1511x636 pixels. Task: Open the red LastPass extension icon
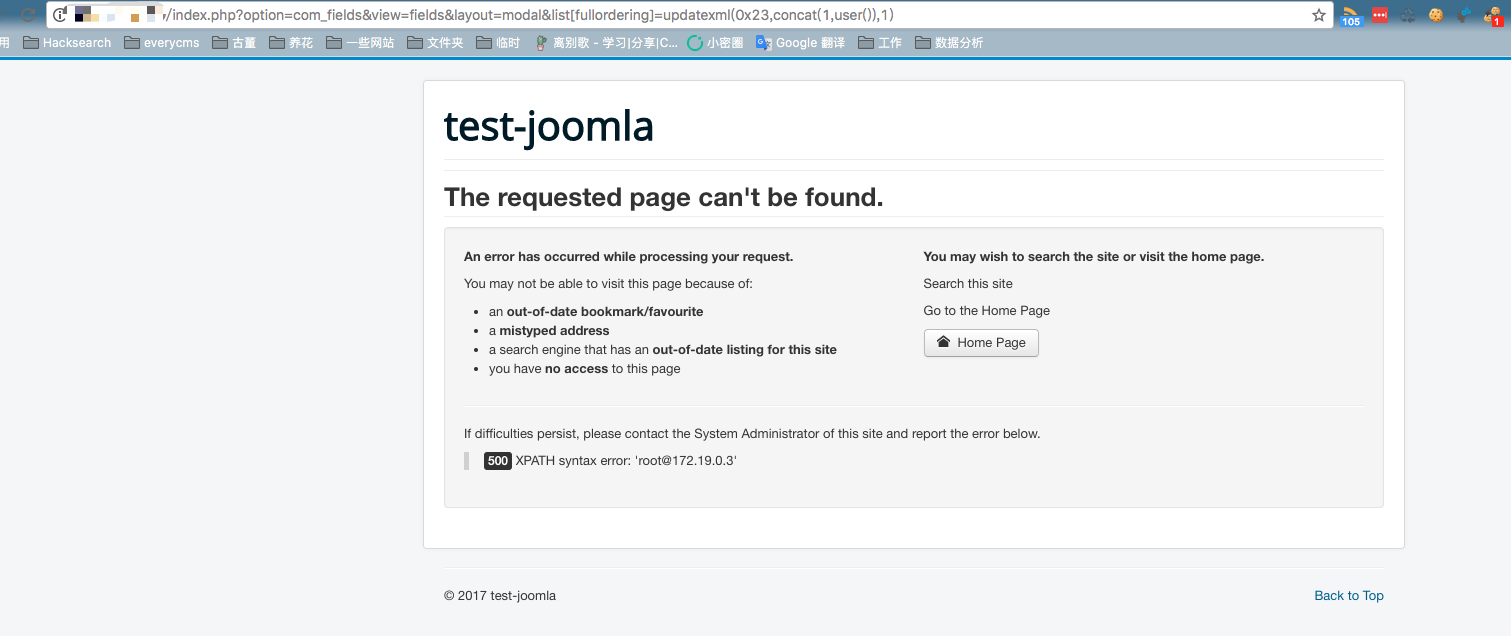(x=1380, y=15)
